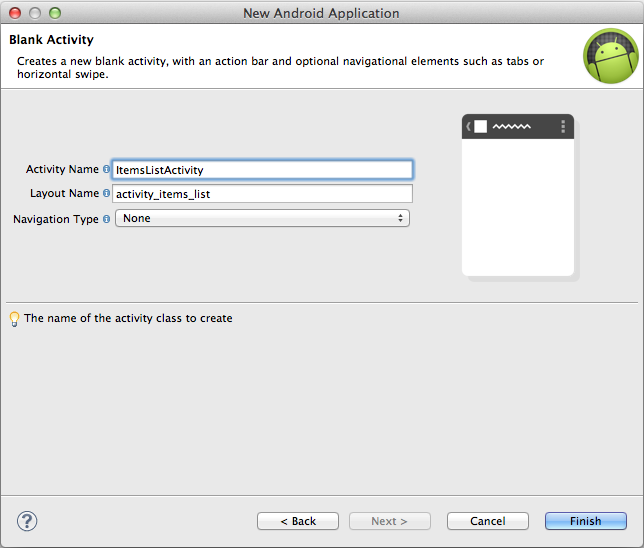Focus the Layout Name text field
644x548 pixels.
pos(262,193)
